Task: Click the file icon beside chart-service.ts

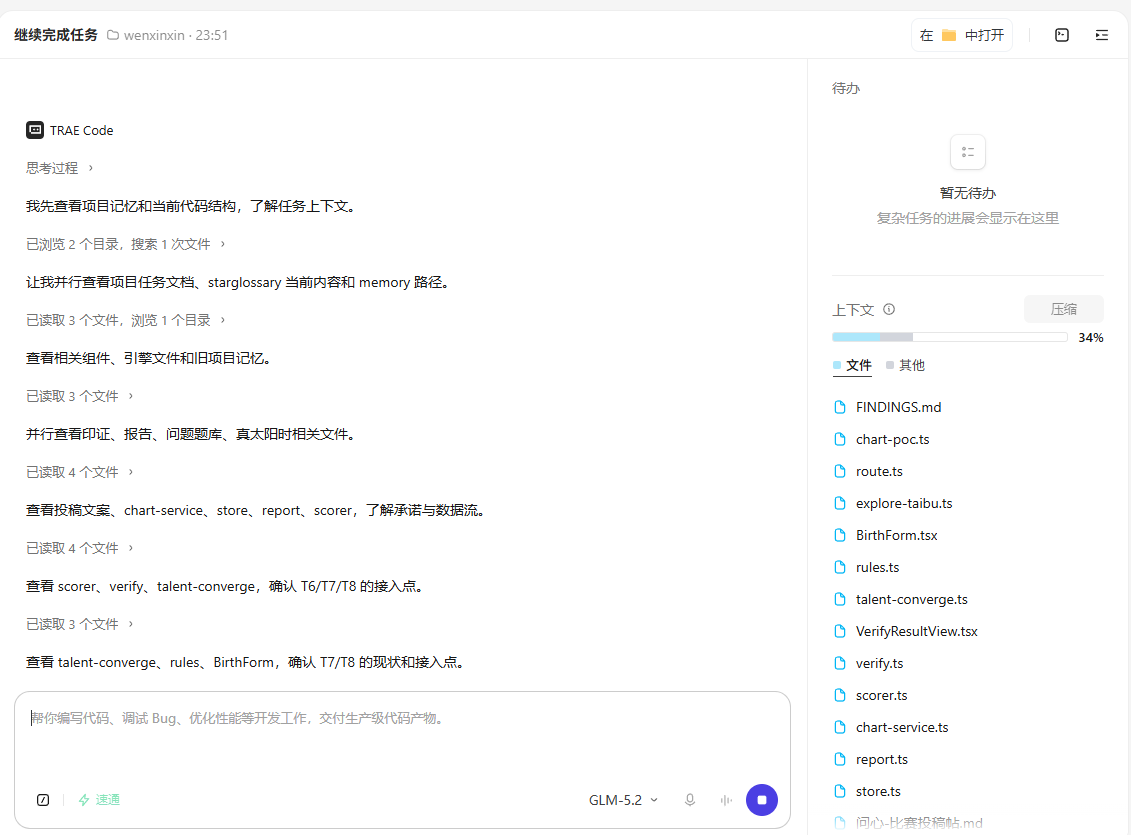Action: 840,728
